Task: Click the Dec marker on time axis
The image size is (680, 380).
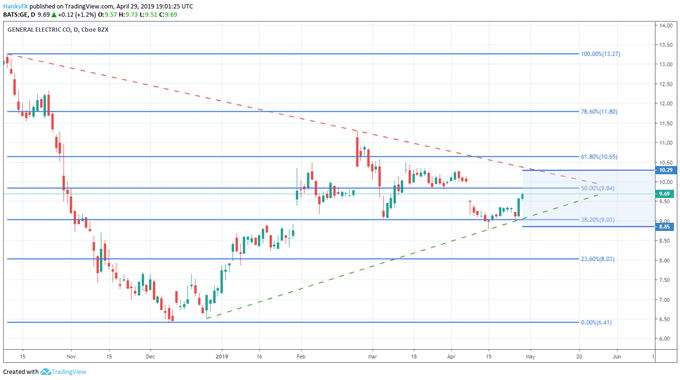Action: [150, 357]
